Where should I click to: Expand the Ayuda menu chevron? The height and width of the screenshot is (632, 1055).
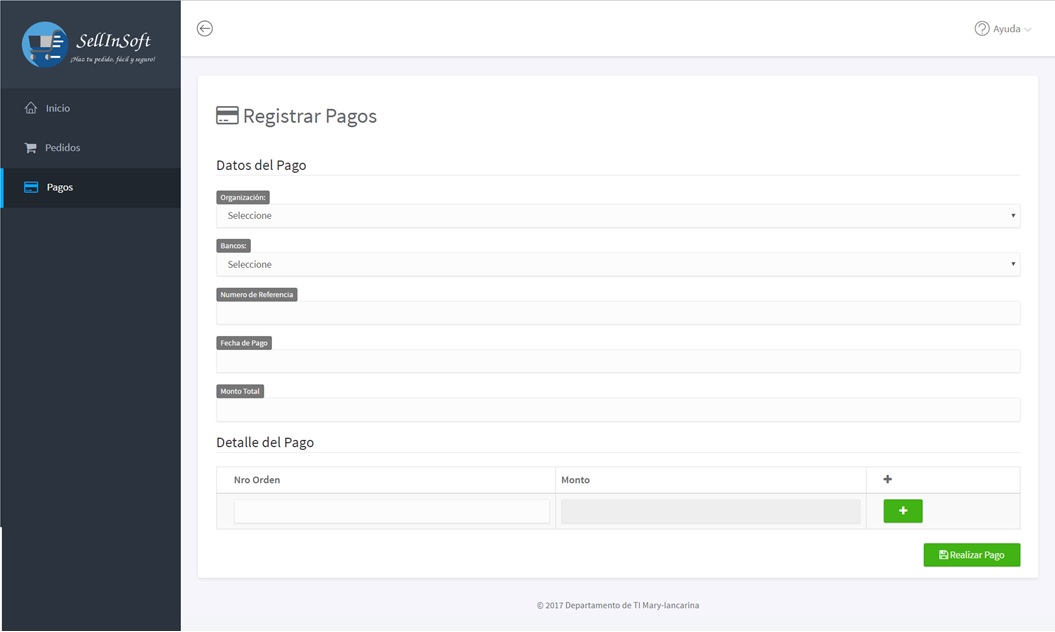(1027, 30)
